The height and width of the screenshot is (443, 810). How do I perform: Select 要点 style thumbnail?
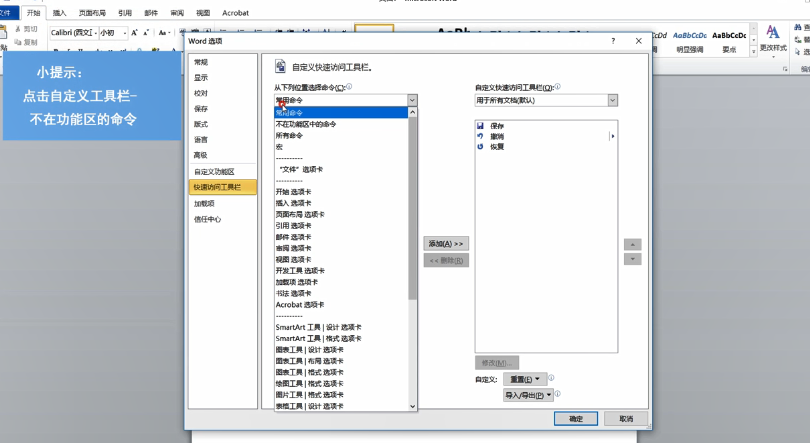click(x=729, y=41)
